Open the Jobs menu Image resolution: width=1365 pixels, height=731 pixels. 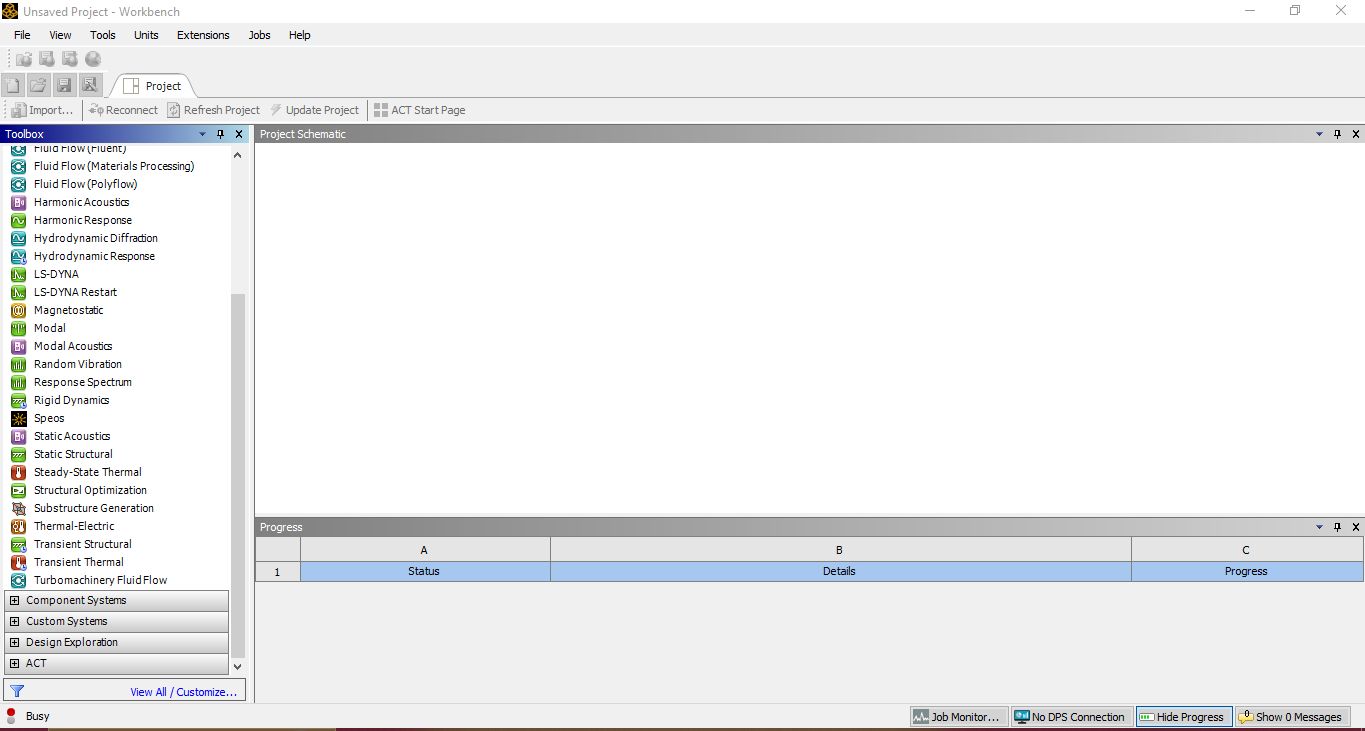point(259,35)
